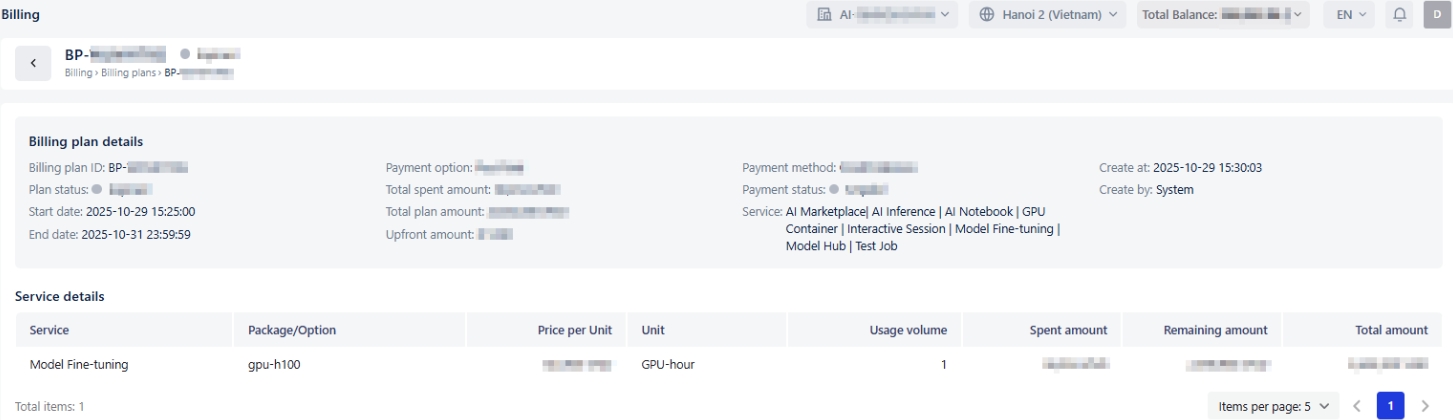Go to the previous page arrow
The width and height of the screenshot is (1453, 420).
click(x=1357, y=406)
